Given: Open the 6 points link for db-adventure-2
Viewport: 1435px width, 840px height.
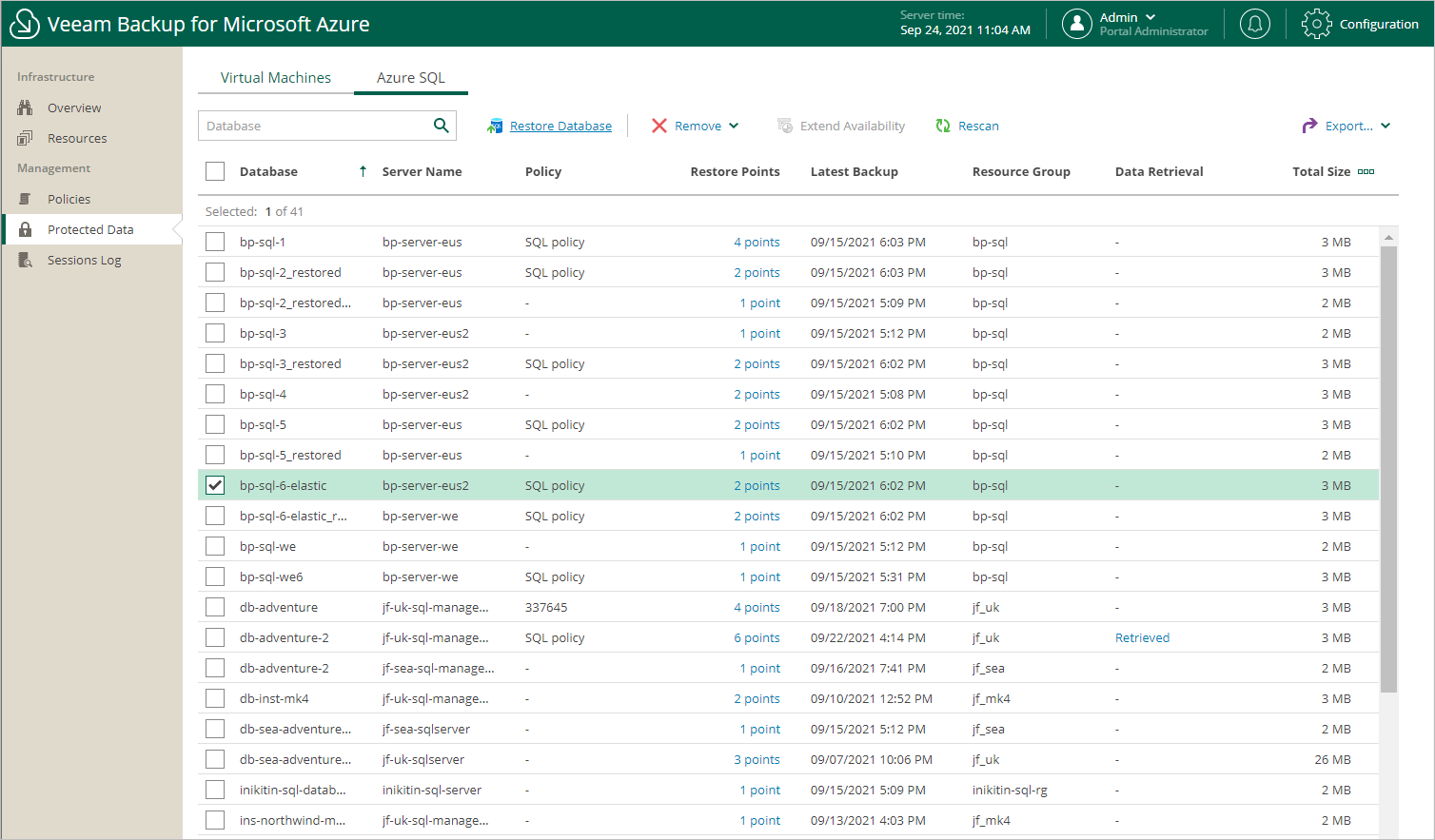Looking at the screenshot, I should coord(757,637).
